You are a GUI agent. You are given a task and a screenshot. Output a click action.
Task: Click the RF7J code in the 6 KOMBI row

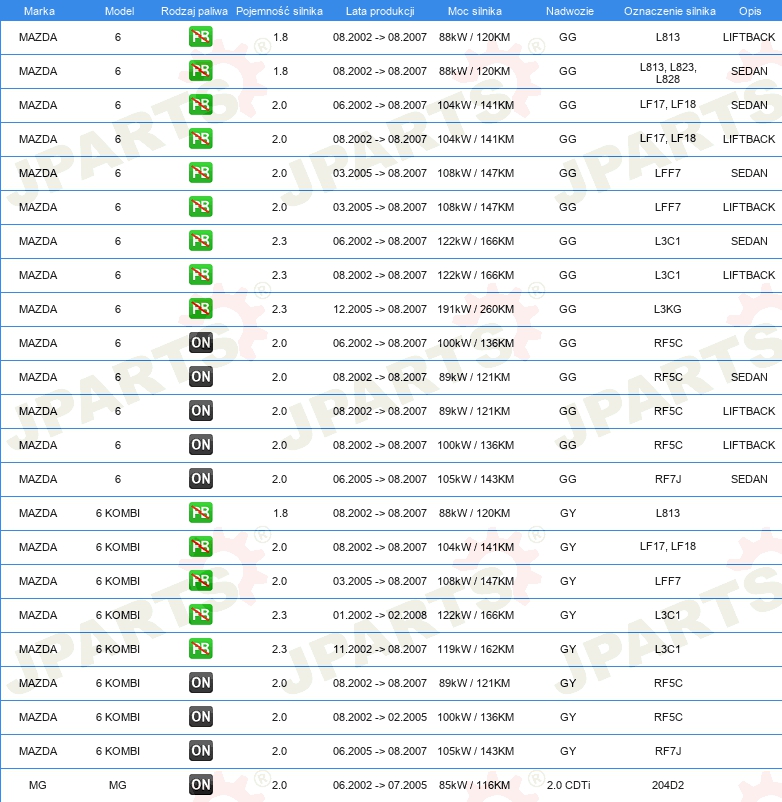(668, 751)
